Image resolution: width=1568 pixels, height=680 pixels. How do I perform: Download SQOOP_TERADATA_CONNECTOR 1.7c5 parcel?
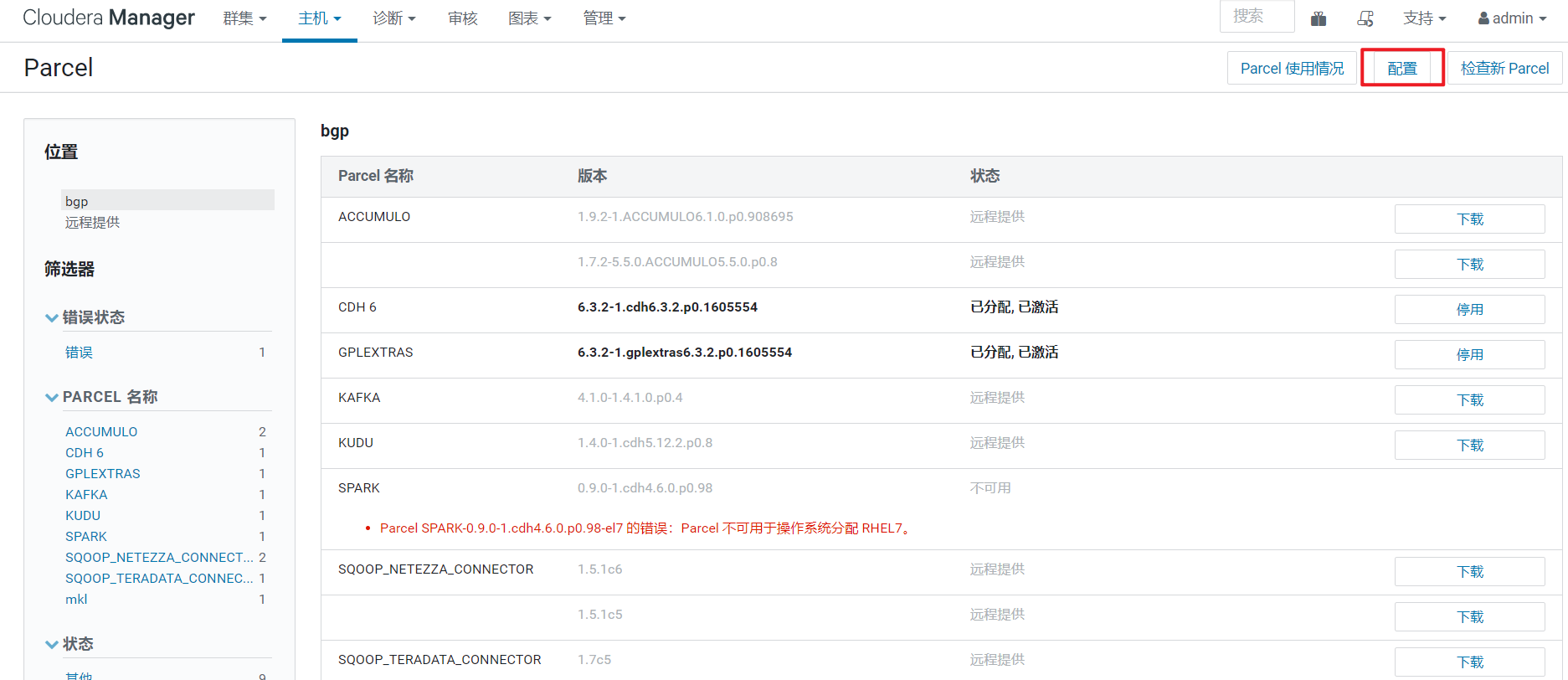coord(1469,662)
